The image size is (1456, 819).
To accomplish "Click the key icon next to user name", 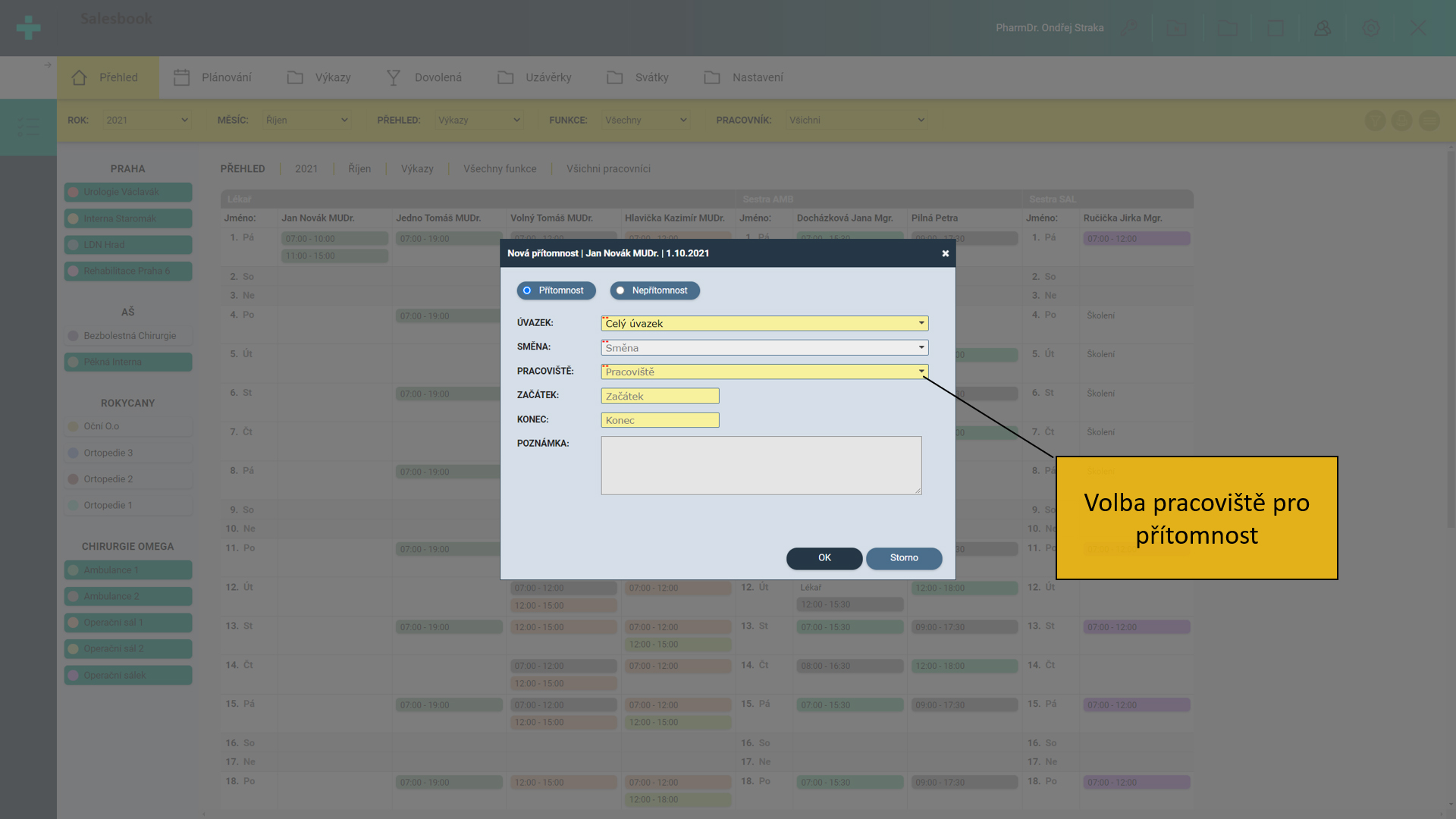I will pyautogui.click(x=1129, y=28).
